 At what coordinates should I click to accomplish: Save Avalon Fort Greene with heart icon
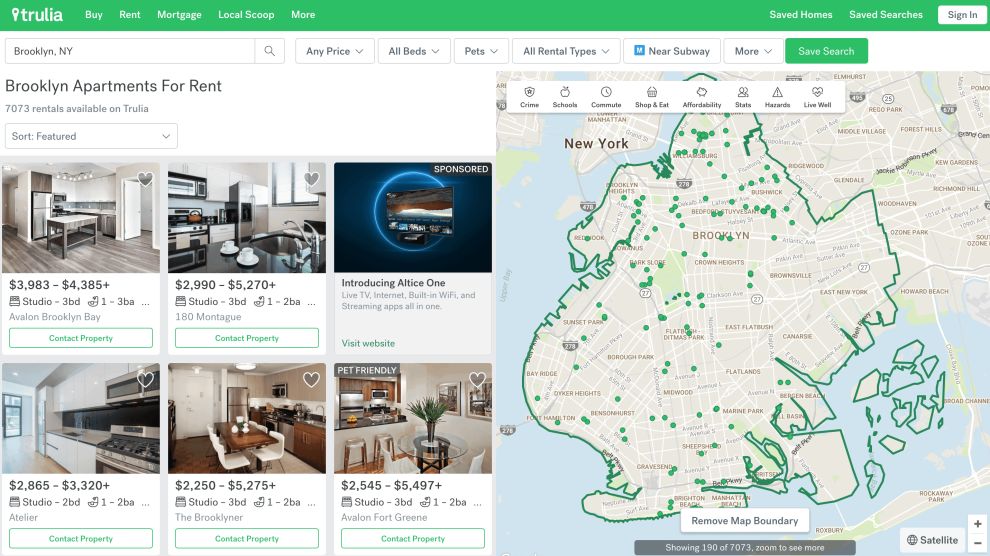click(x=477, y=379)
